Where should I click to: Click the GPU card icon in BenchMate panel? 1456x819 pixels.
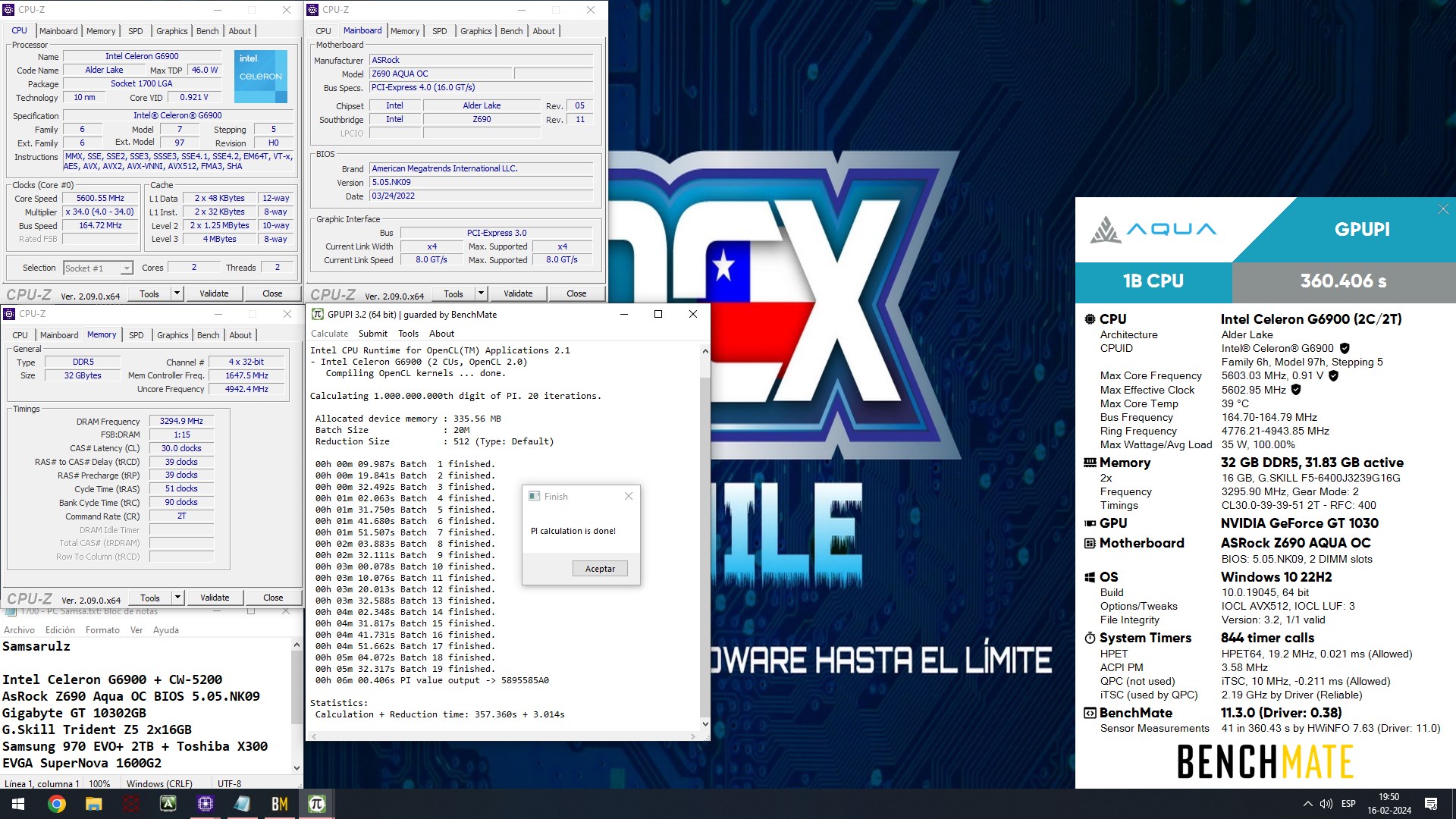pos(1090,523)
